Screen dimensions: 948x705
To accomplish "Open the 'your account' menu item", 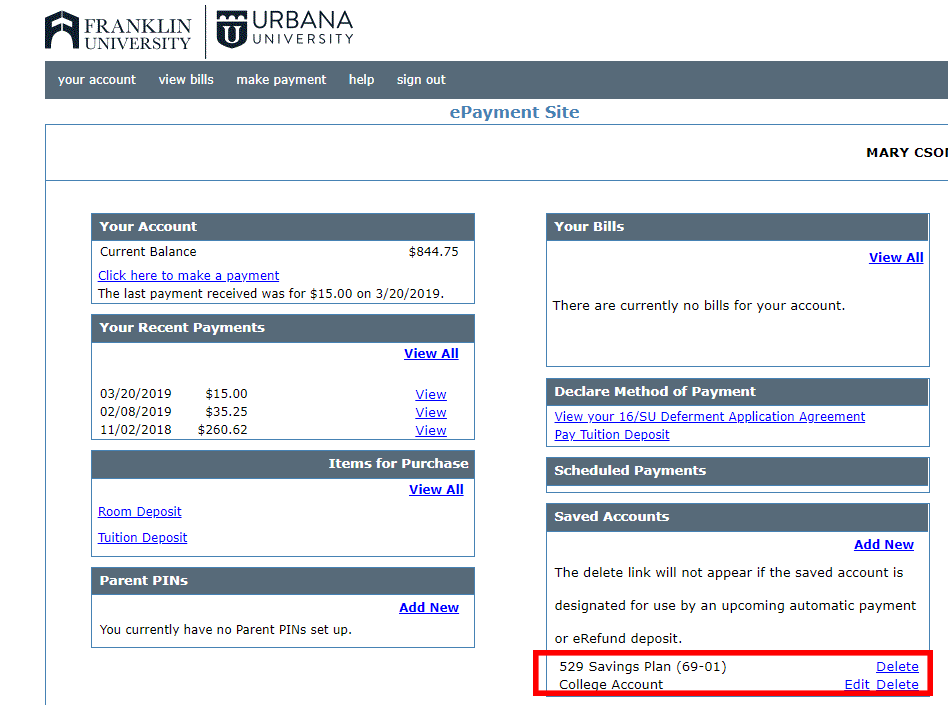I will tap(97, 80).
